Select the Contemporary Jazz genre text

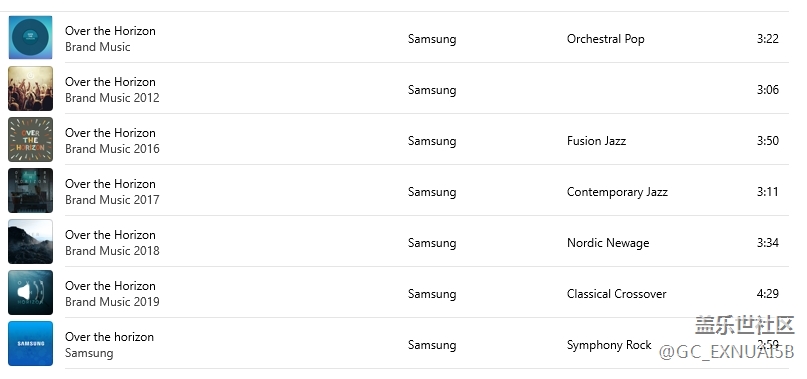pyautogui.click(x=617, y=192)
